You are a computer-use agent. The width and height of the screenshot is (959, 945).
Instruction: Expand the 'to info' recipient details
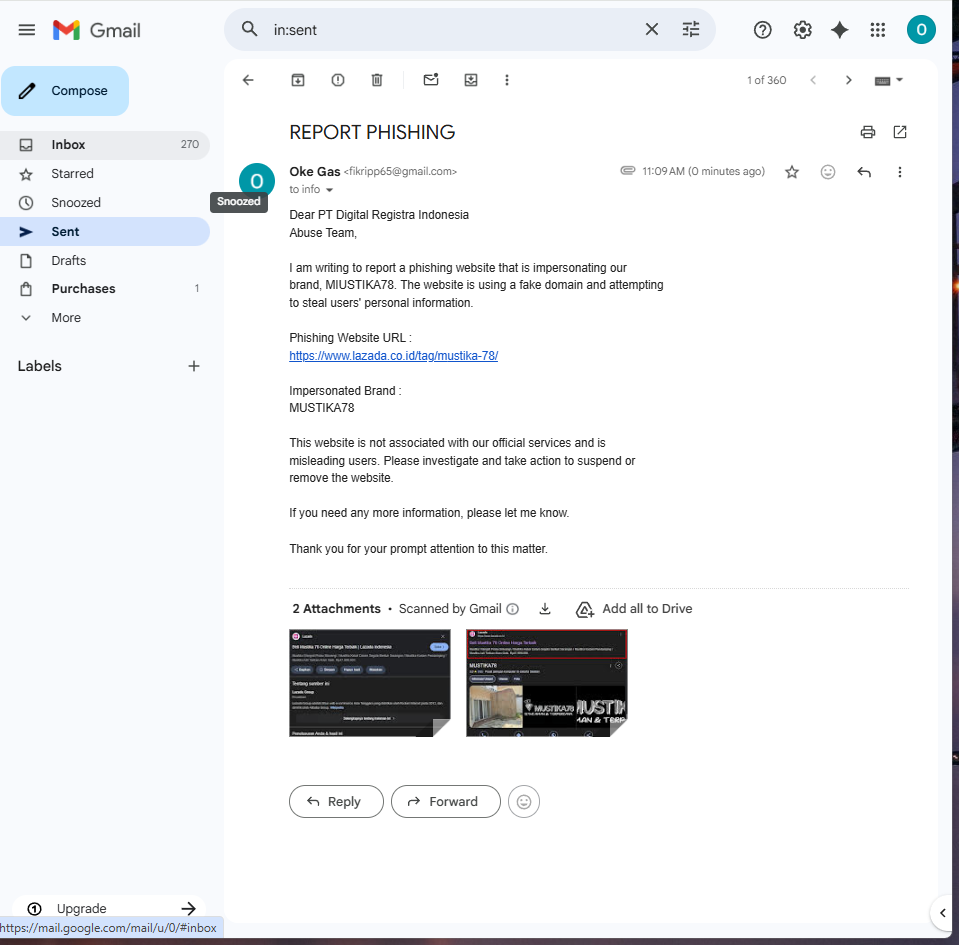tap(329, 190)
